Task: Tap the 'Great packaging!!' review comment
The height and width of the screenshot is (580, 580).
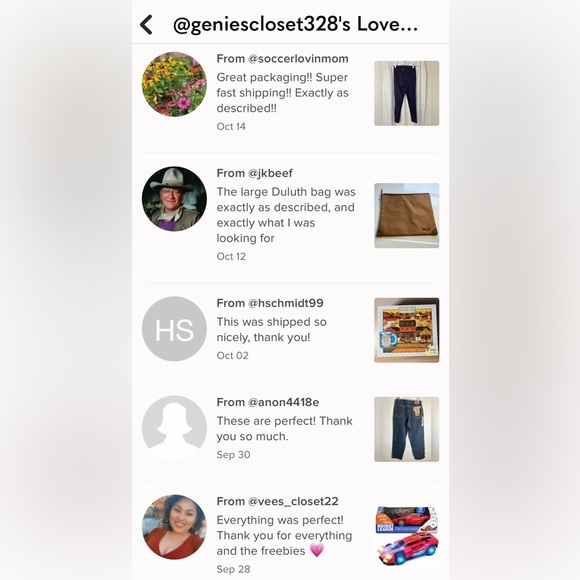Action: click(283, 93)
